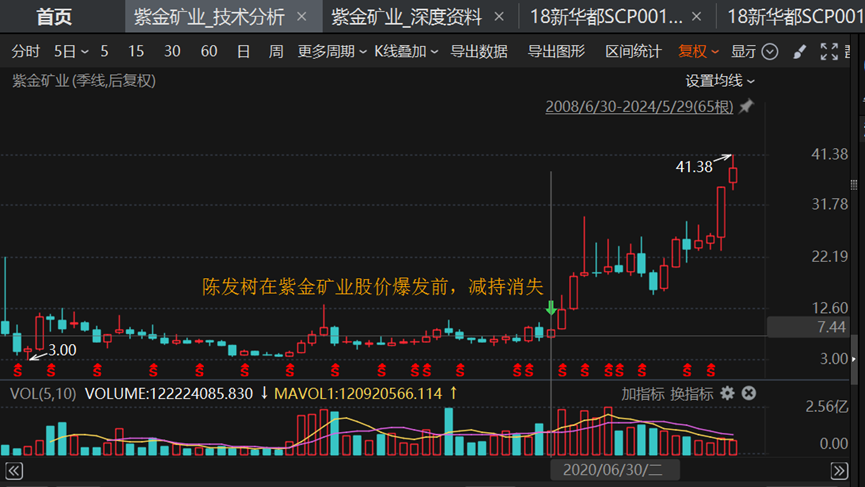Click the orange 陈发树 annotation text
The height and width of the screenshot is (487, 865).
click(x=373, y=287)
